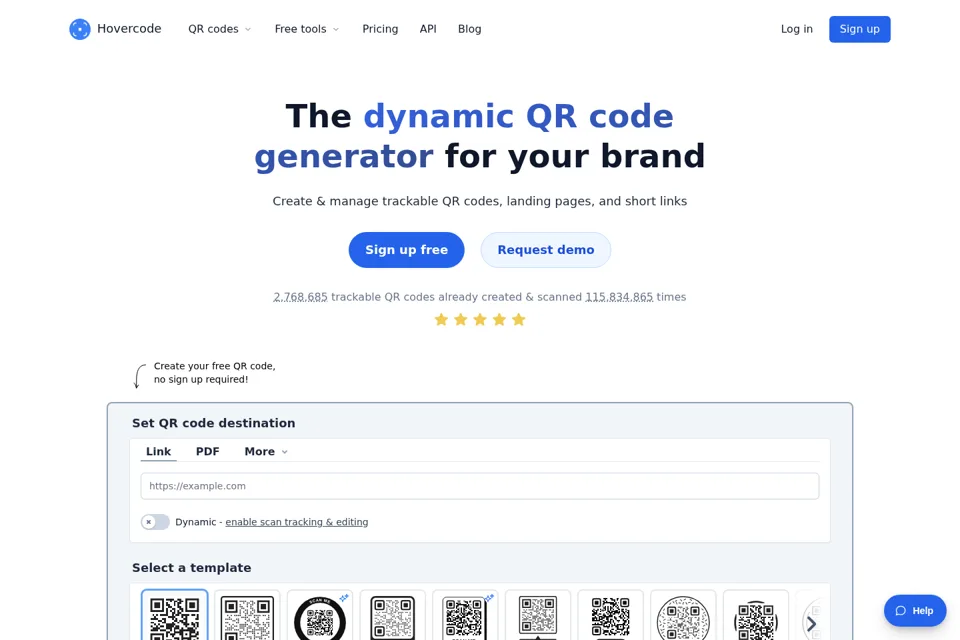This screenshot has width=960, height=640.
Task: Click the Log in link
Action: [x=797, y=29]
